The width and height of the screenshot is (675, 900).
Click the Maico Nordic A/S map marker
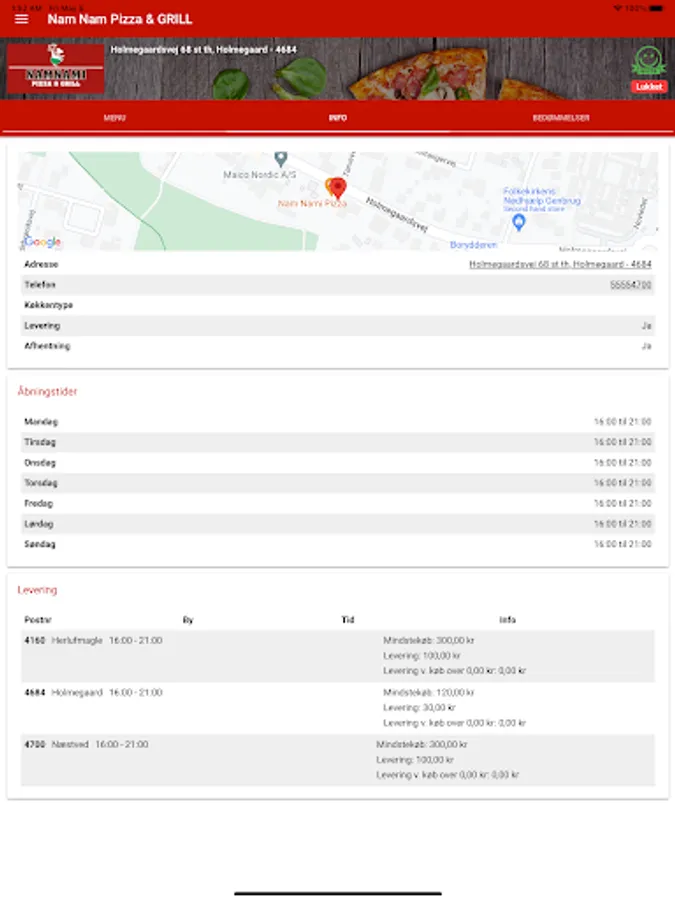280,158
